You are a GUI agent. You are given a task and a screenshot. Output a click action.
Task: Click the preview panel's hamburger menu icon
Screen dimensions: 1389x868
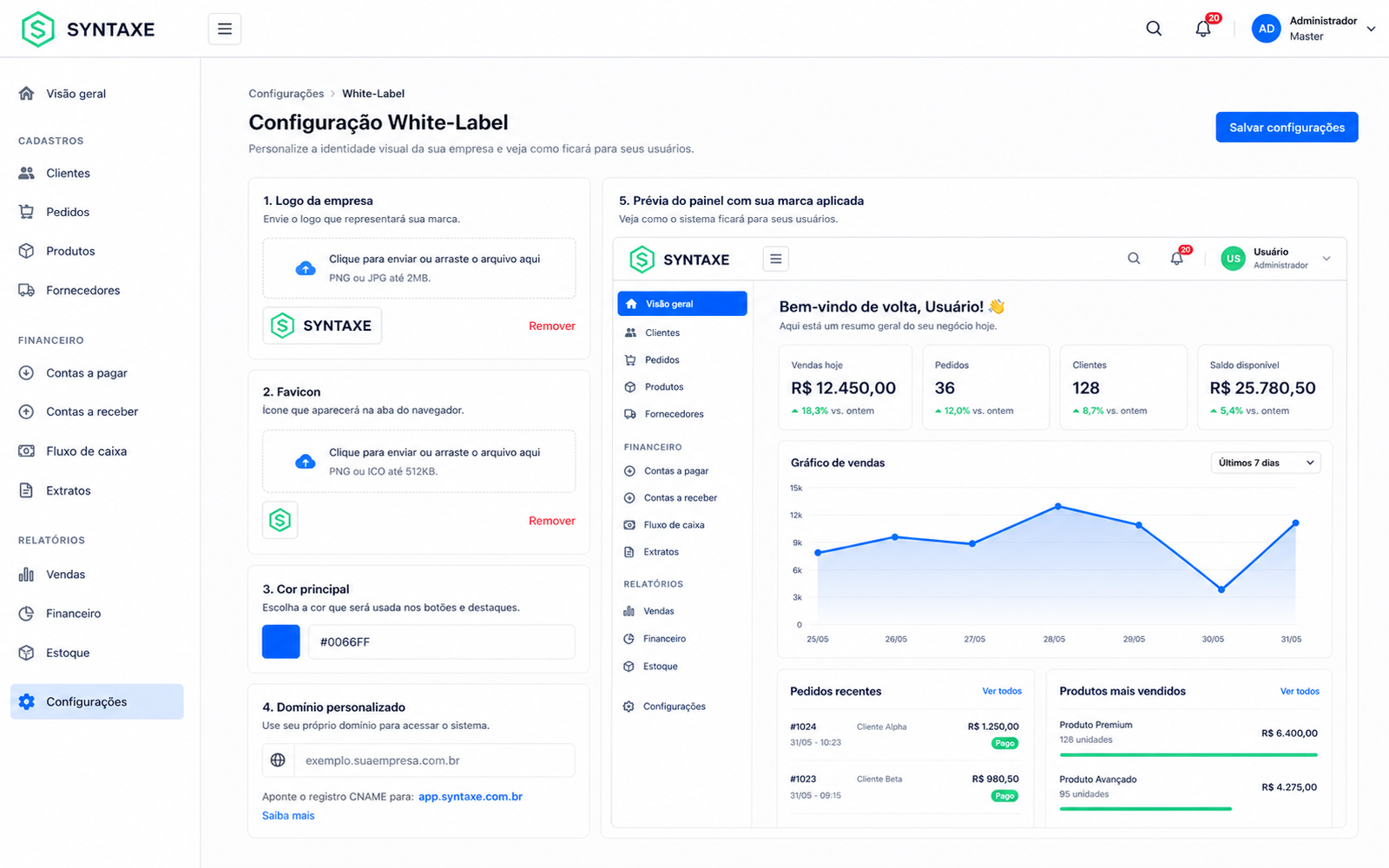pyautogui.click(x=776, y=259)
